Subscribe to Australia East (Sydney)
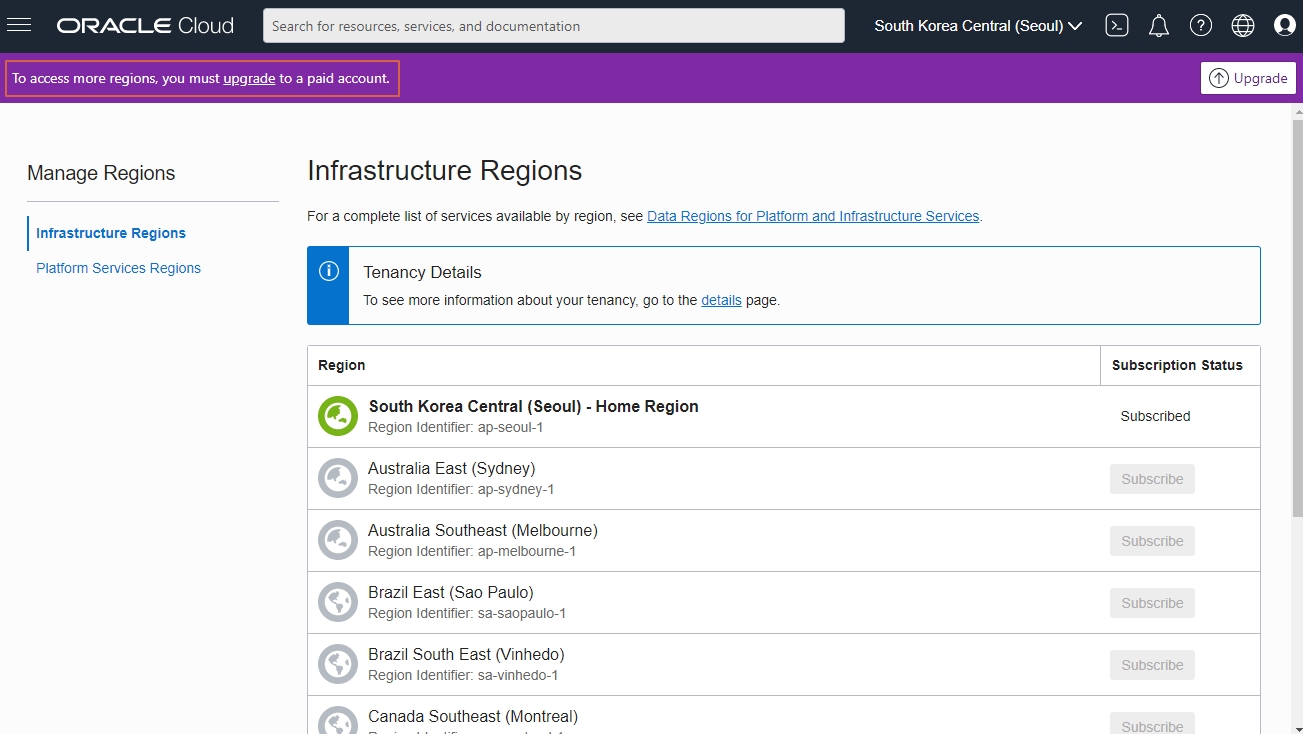Viewport: 1303px width, 734px height. pos(1152,479)
